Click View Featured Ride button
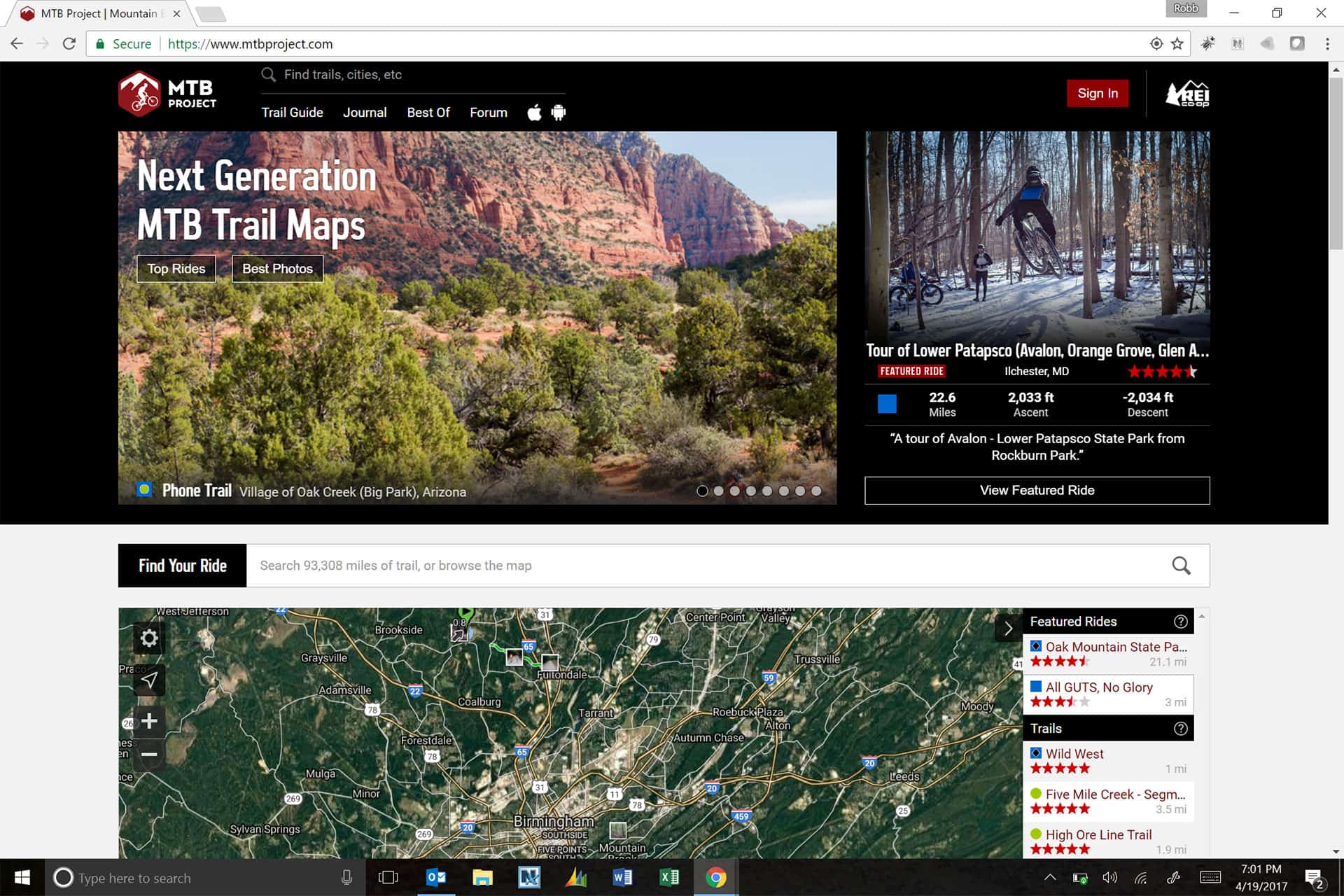This screenshot has height=896, width=1344. [1037, 491]
